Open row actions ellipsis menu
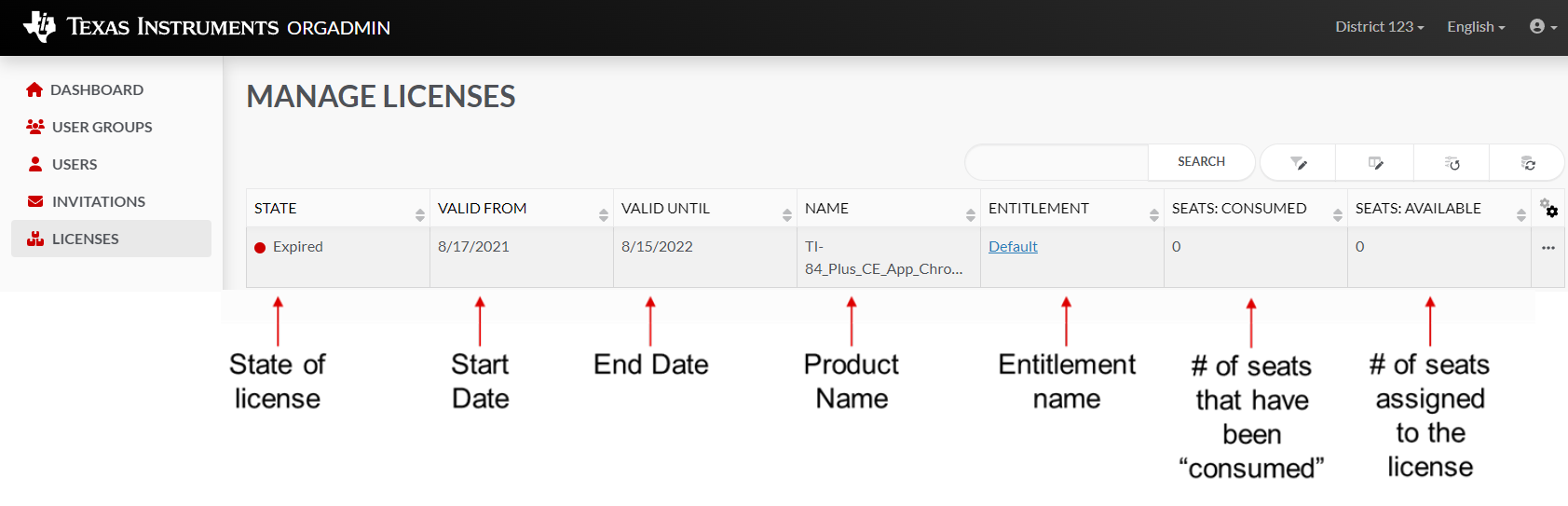The height and width of the screenshot is (506, 1568). click(x=1548, y=248)
